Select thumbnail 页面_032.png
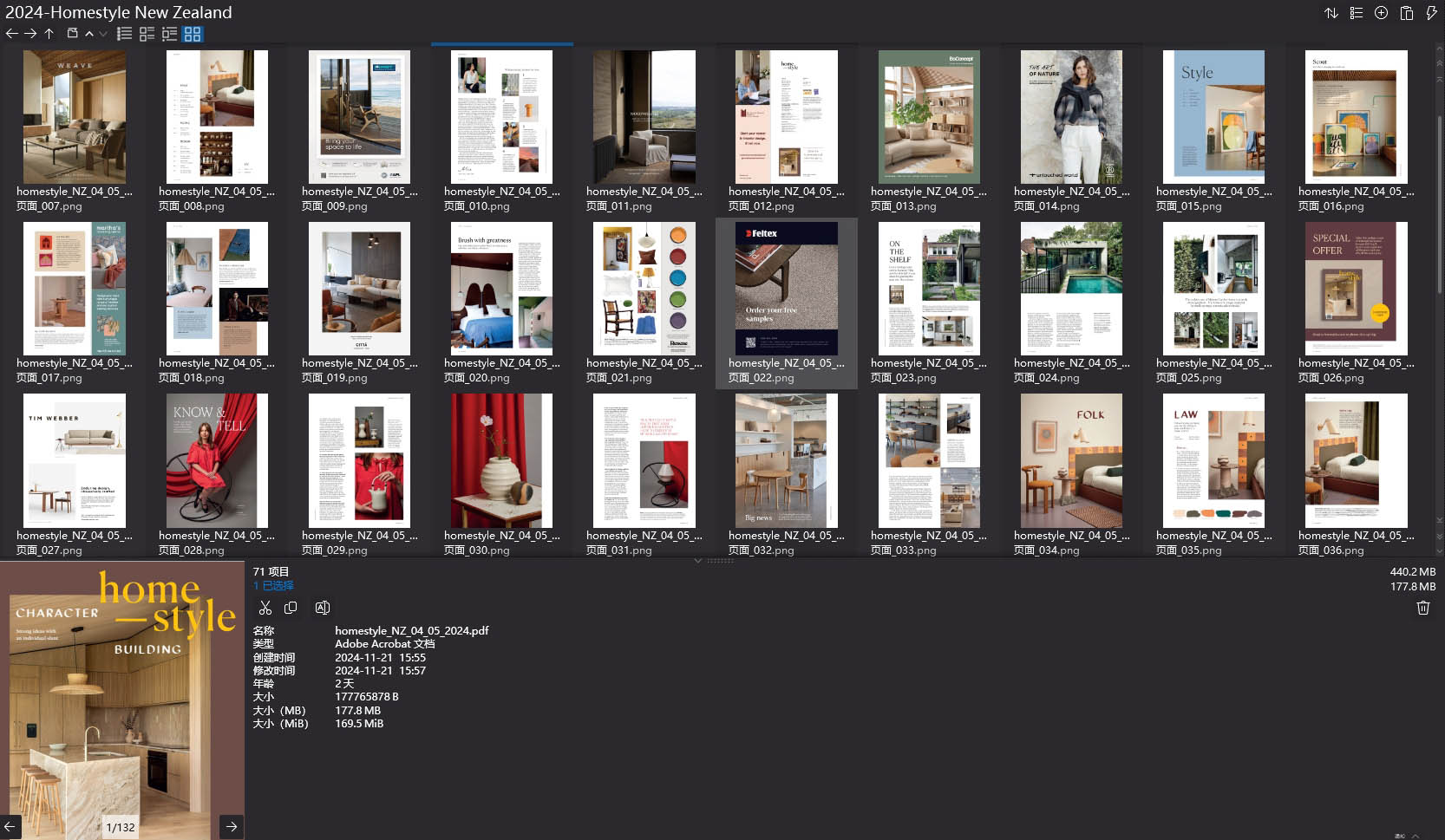Viewport: 1445px width, 840px height. [787, 460]
